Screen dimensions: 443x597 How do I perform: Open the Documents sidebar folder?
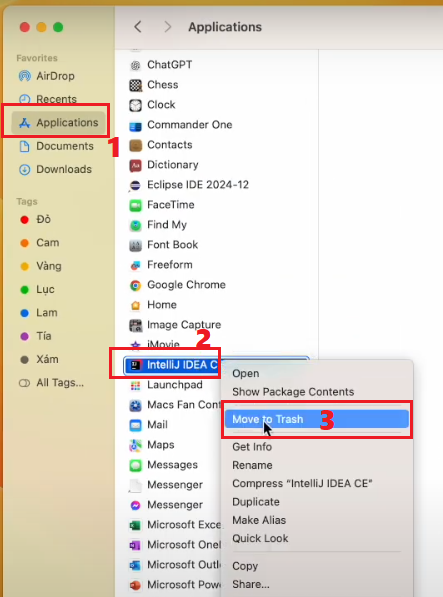[56, 146]
